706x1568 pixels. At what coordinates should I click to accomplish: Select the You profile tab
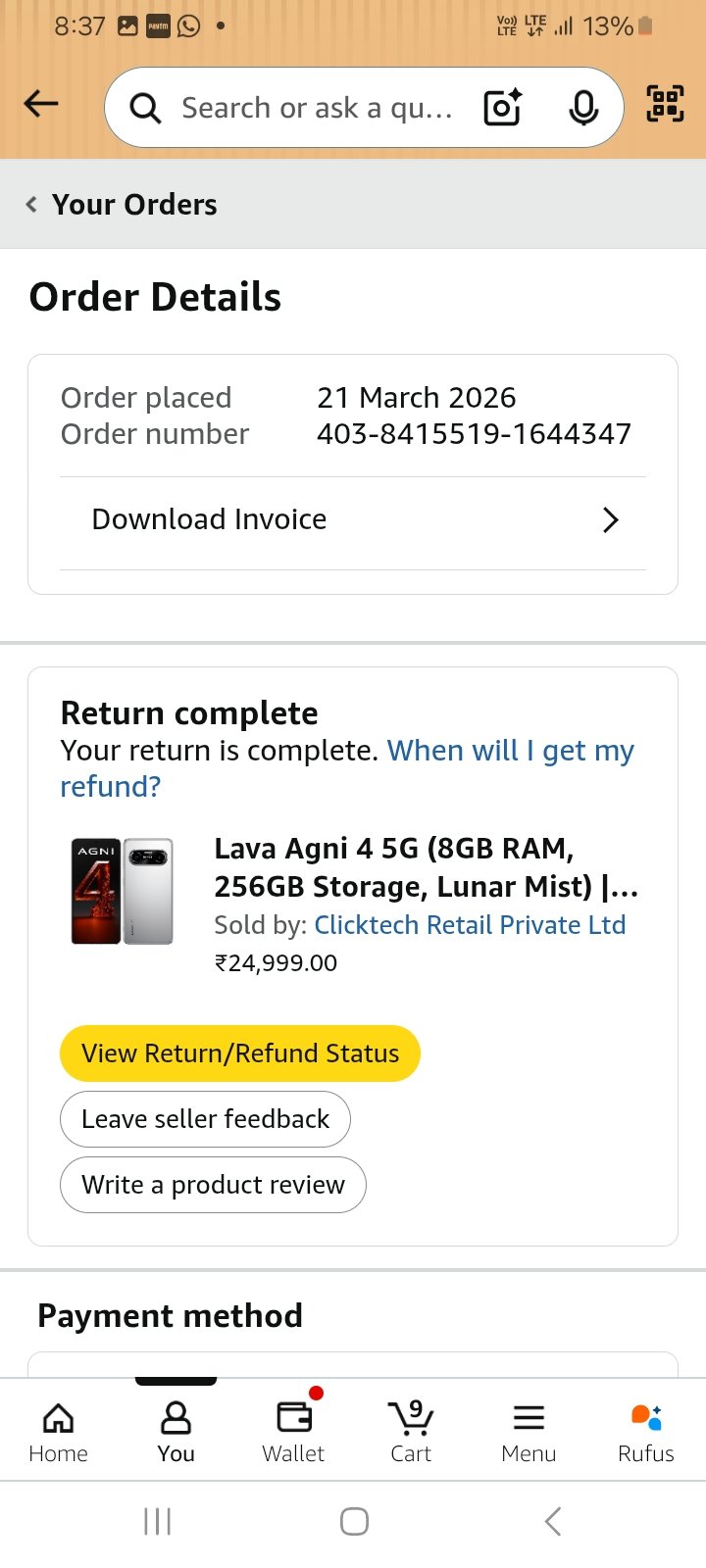[176, 1431]
